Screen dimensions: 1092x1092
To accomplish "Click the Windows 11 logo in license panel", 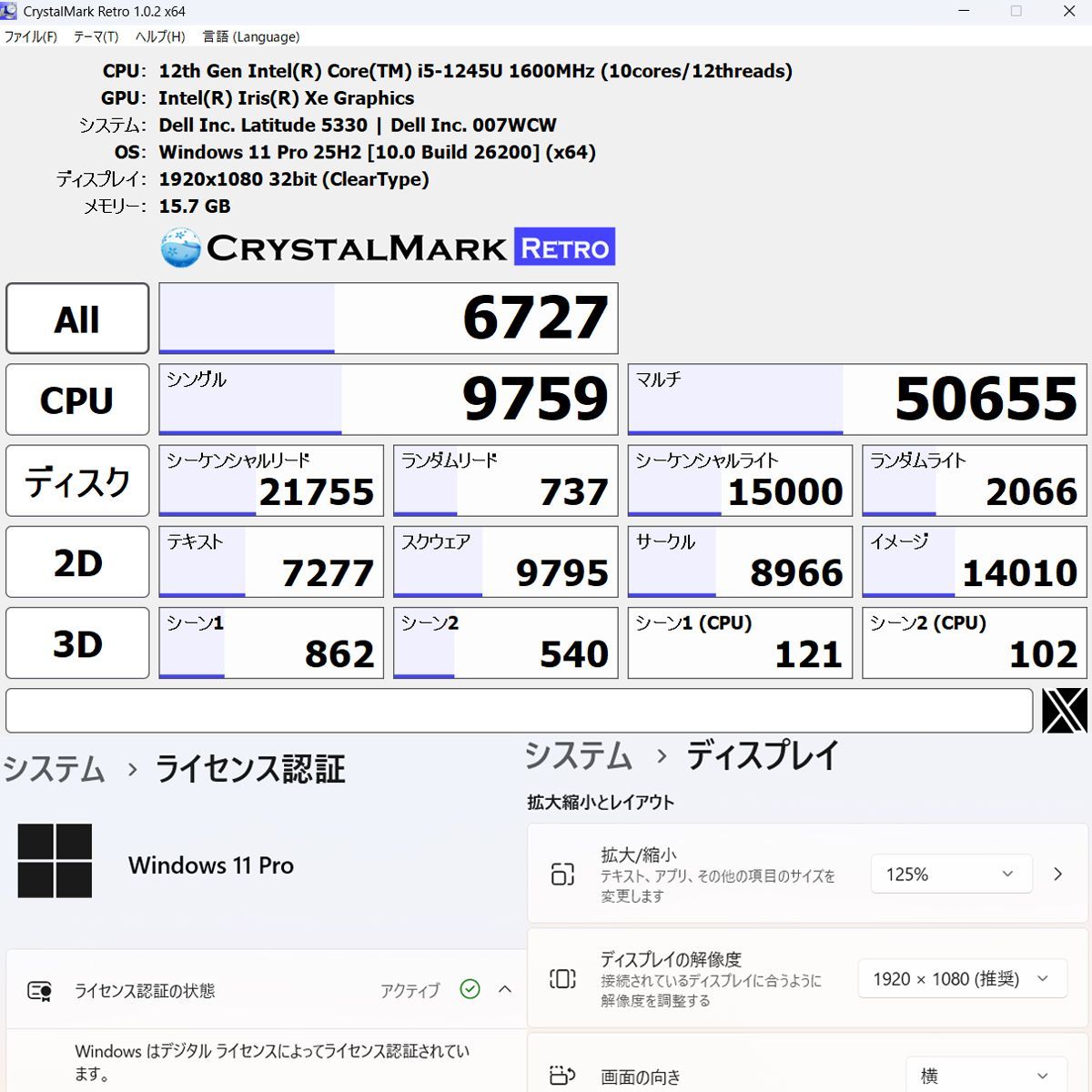I will (x=55, y=861).
